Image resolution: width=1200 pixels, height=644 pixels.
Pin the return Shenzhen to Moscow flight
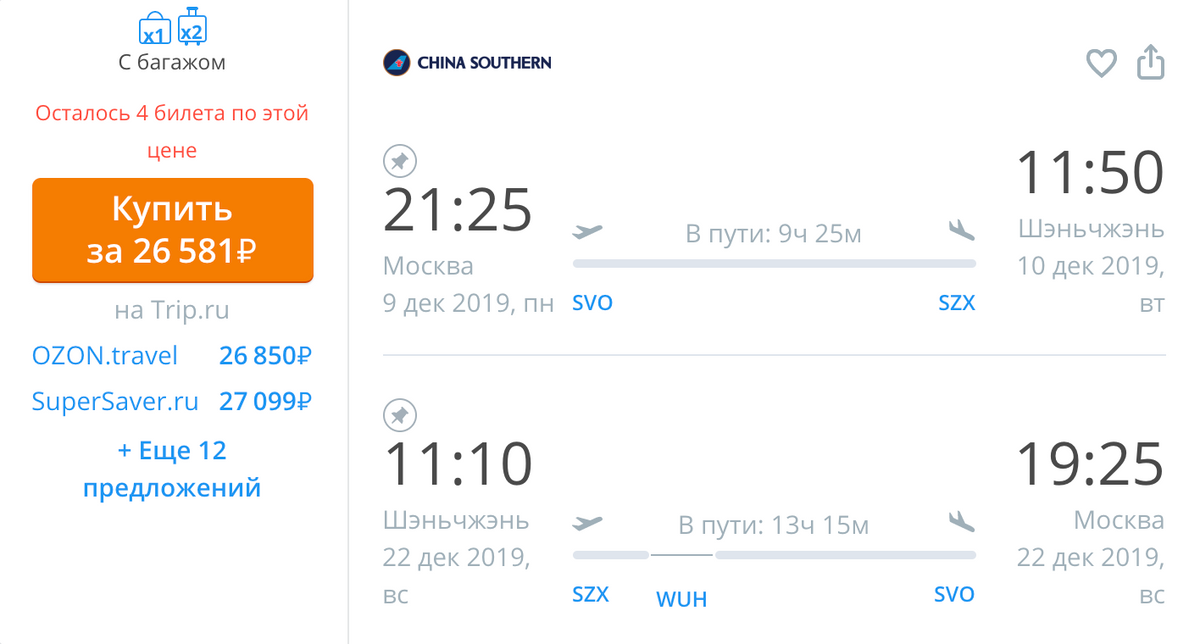point(400,415)
